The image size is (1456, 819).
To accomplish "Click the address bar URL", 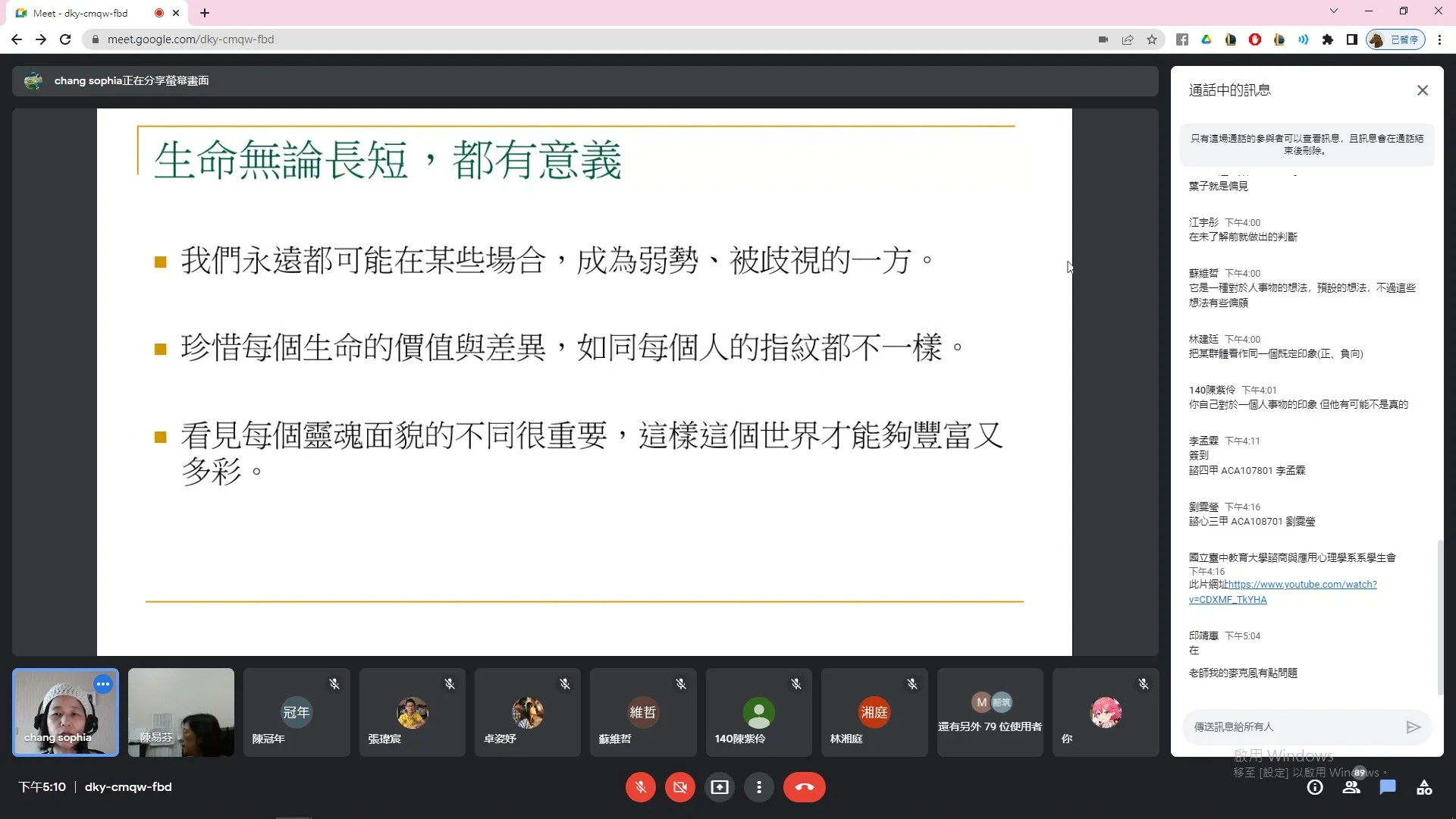I will pos(190,39).
